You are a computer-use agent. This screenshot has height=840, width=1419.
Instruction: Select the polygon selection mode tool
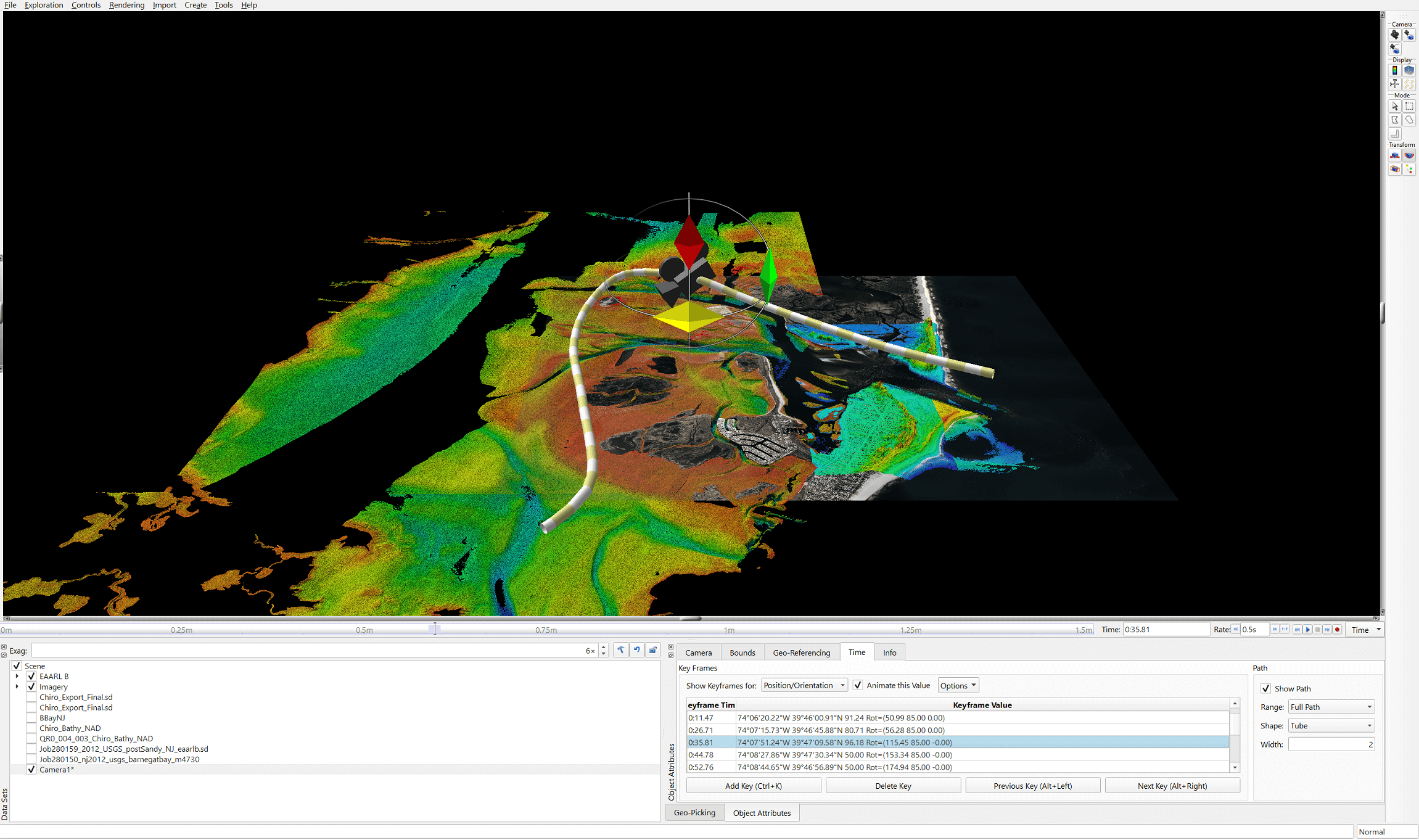coord(1395,120)
